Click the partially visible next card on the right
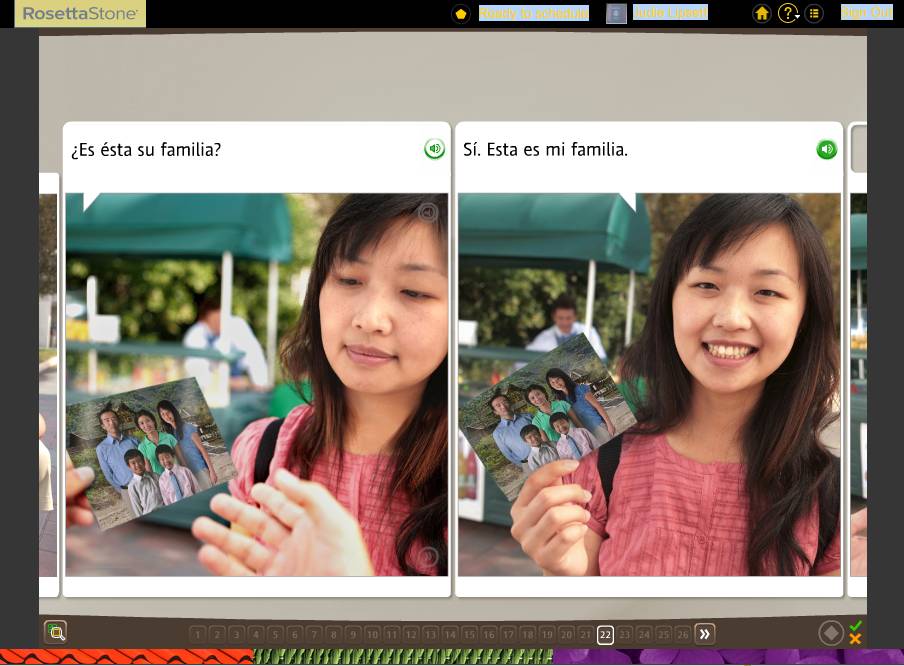The height and width of the screenshot is (666, 904). pos(858,358)
